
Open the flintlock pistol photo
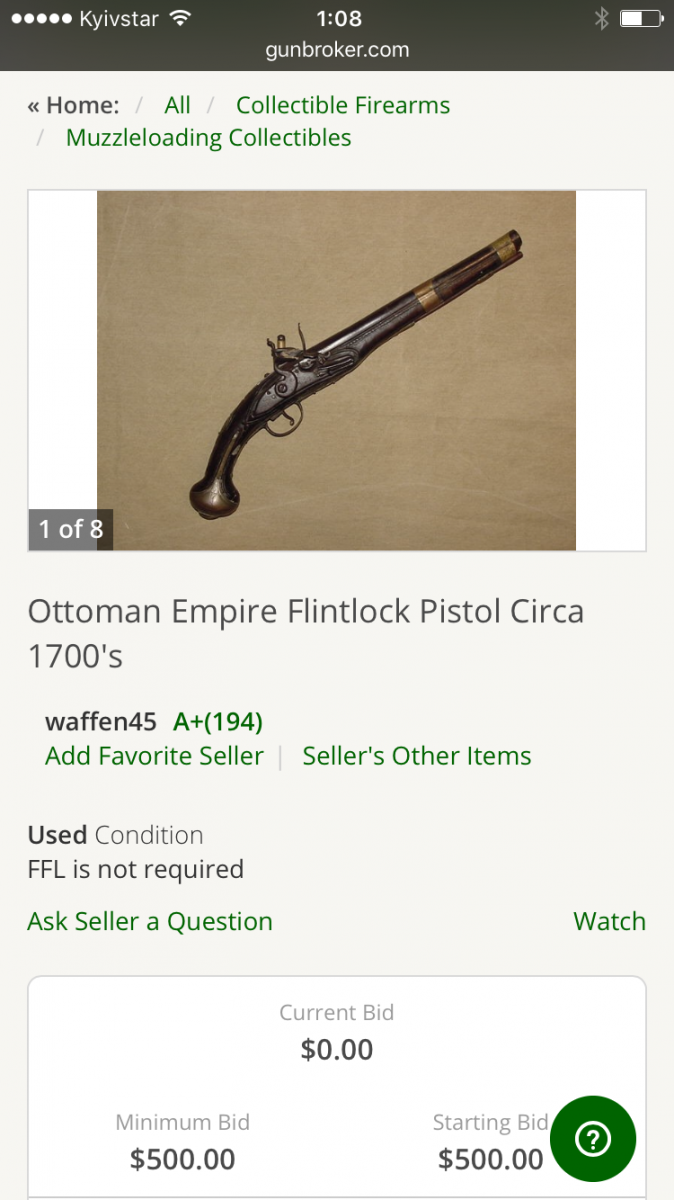[x=336, y=370]
